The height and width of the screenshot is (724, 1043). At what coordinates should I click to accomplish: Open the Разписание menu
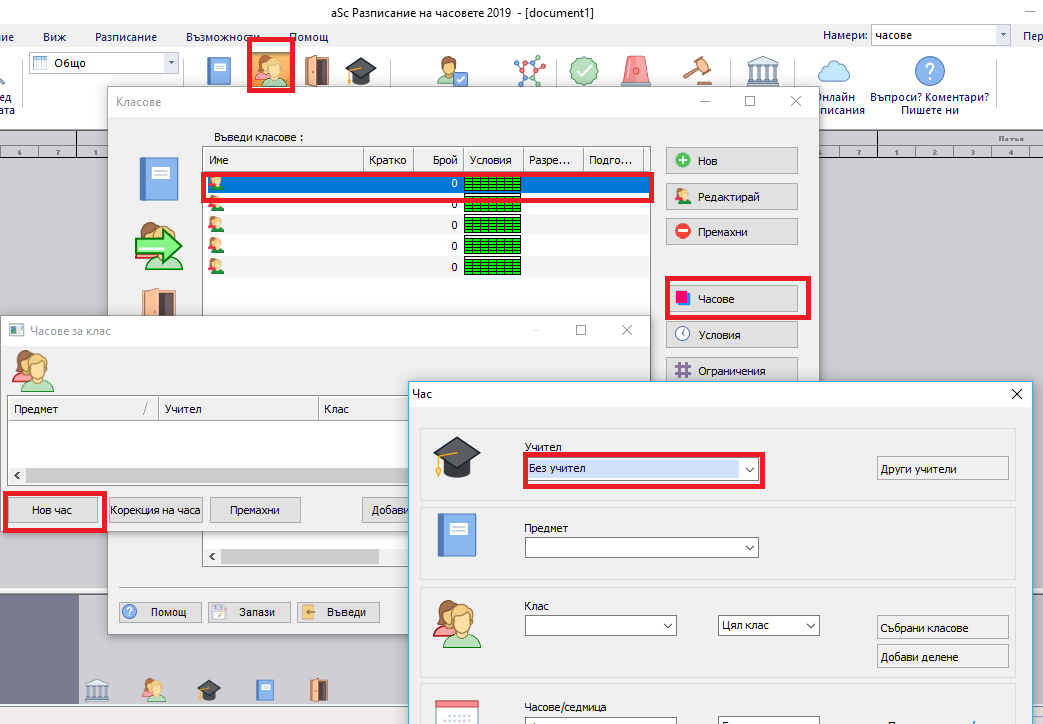pyautogui.click(x=125, y=37)
